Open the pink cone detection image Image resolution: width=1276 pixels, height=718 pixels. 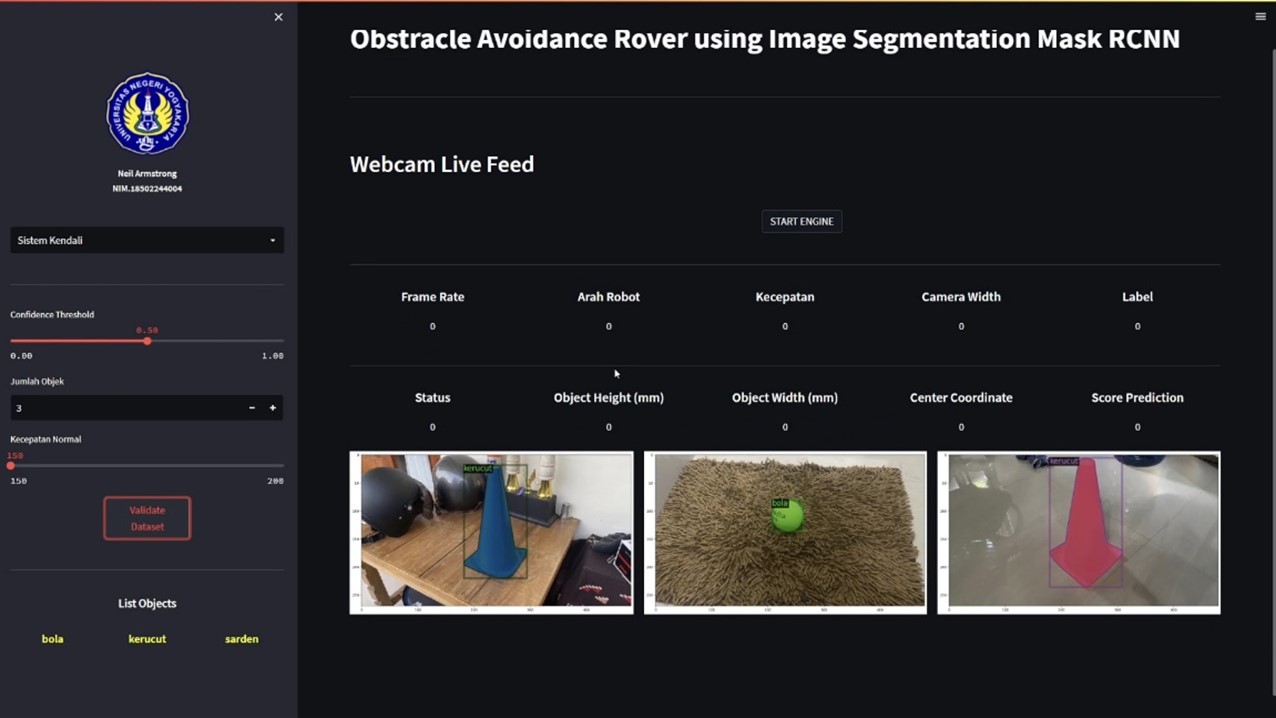[x=1079, y=533]
